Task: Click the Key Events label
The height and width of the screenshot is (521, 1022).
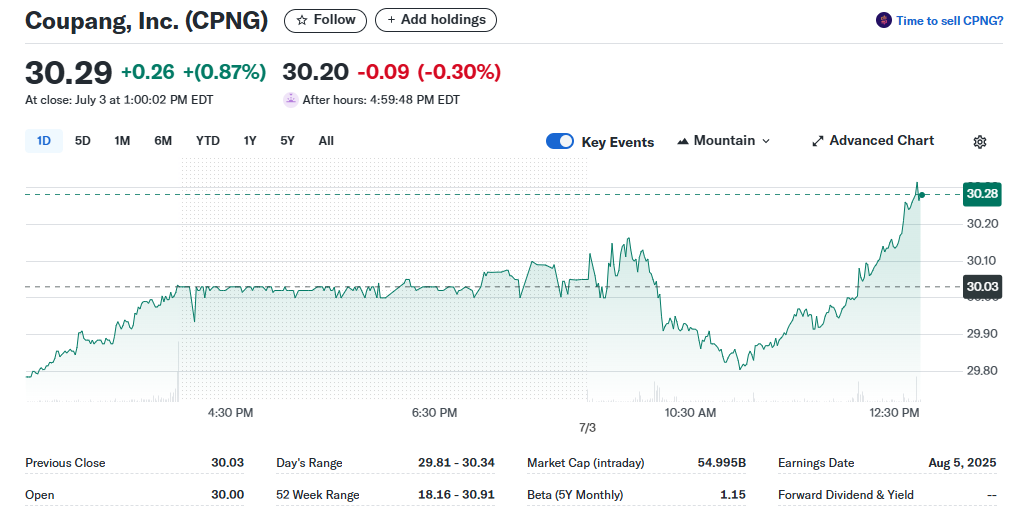Action: coord(618,142)
